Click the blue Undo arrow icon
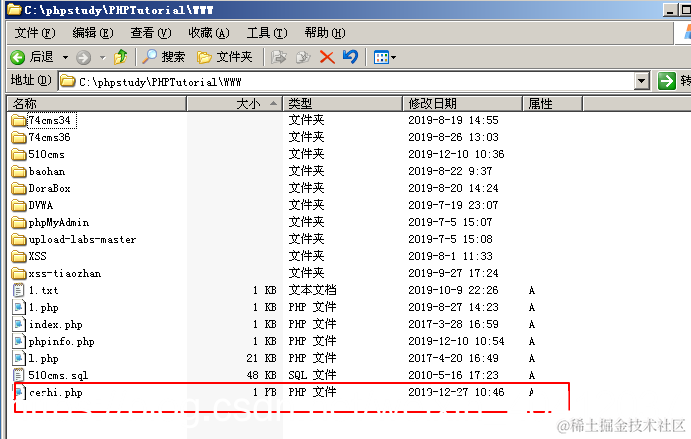691x439 pixels. pyautogui.click(x=350, y=57)
